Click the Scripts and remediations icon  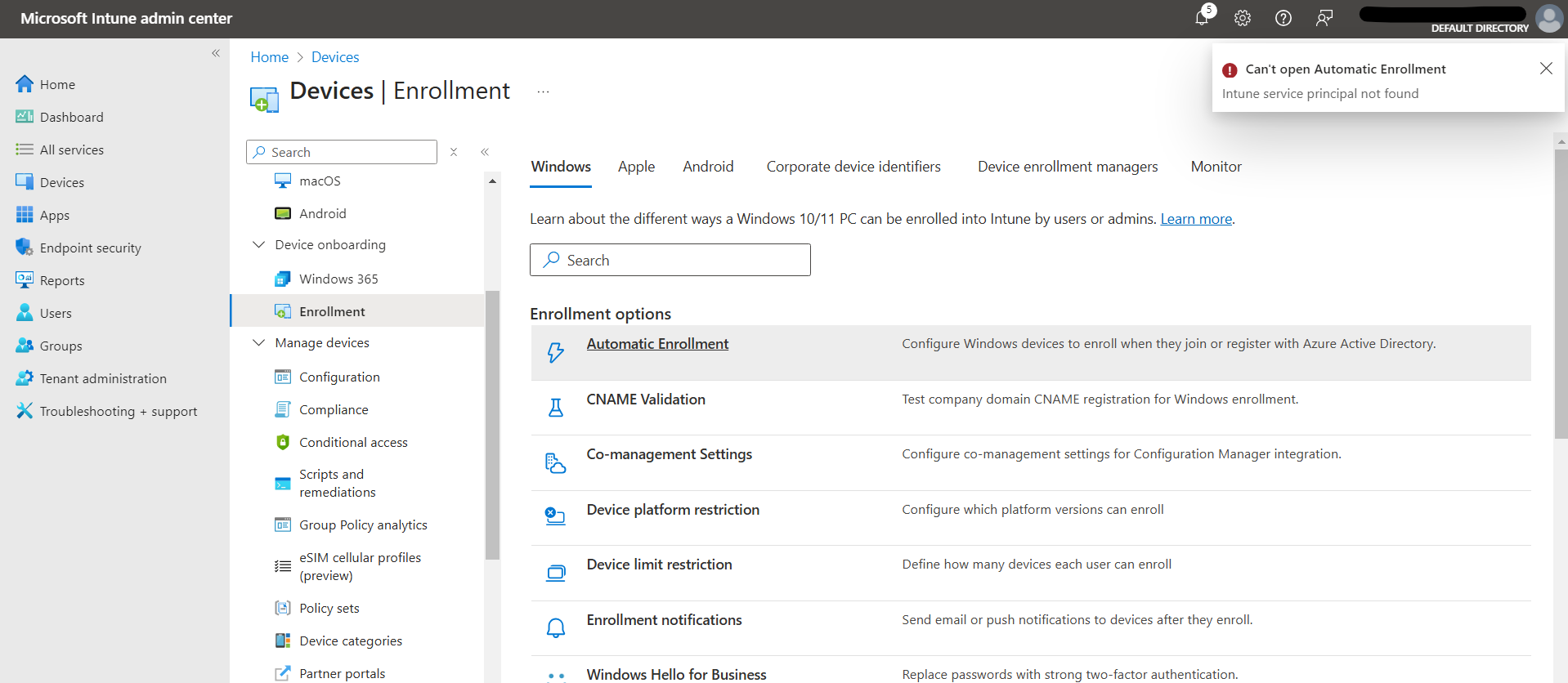283,484
